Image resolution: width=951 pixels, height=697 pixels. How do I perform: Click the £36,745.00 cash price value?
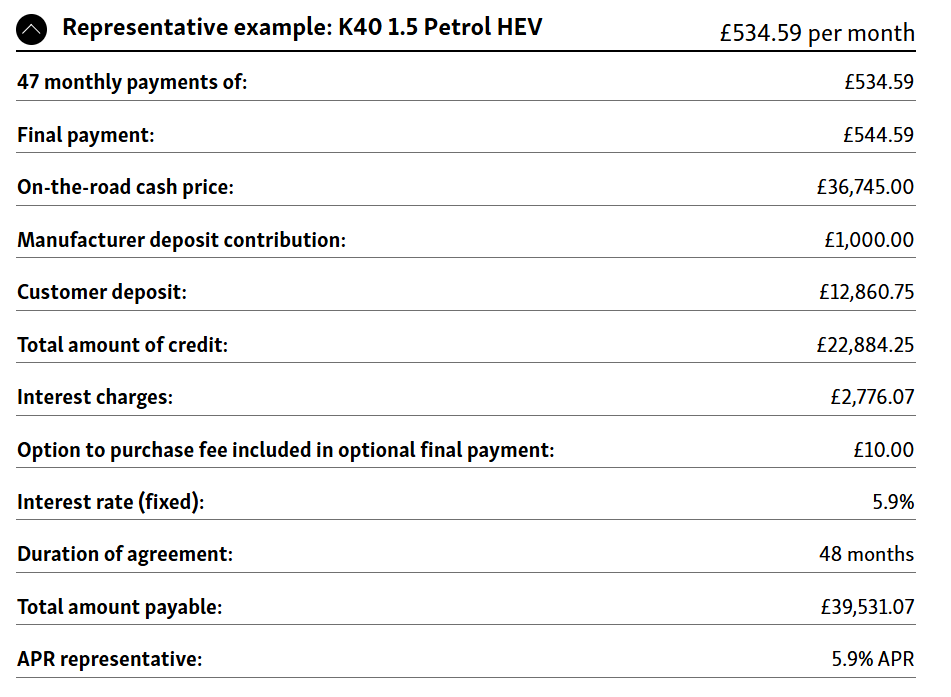point(864,187)
